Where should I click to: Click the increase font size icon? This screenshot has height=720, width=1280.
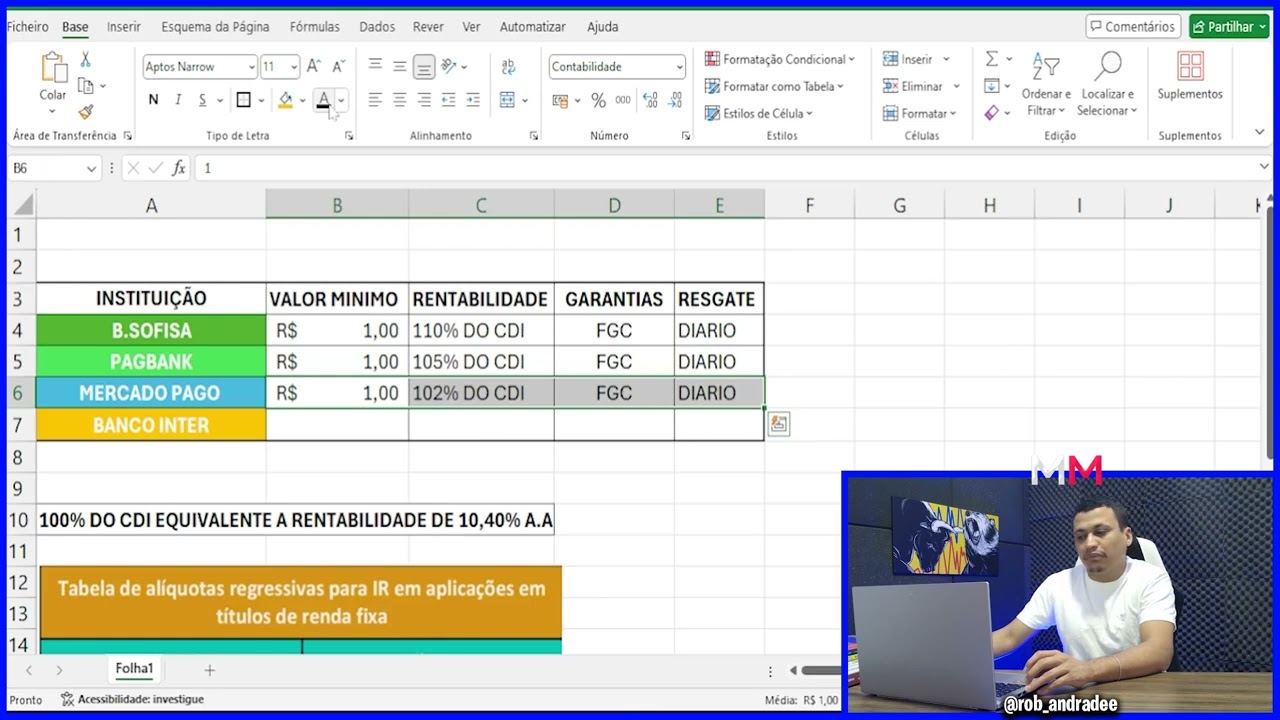314,67
